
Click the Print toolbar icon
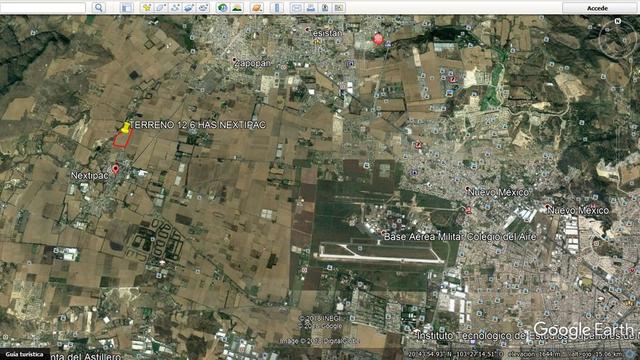pos(311,7)
